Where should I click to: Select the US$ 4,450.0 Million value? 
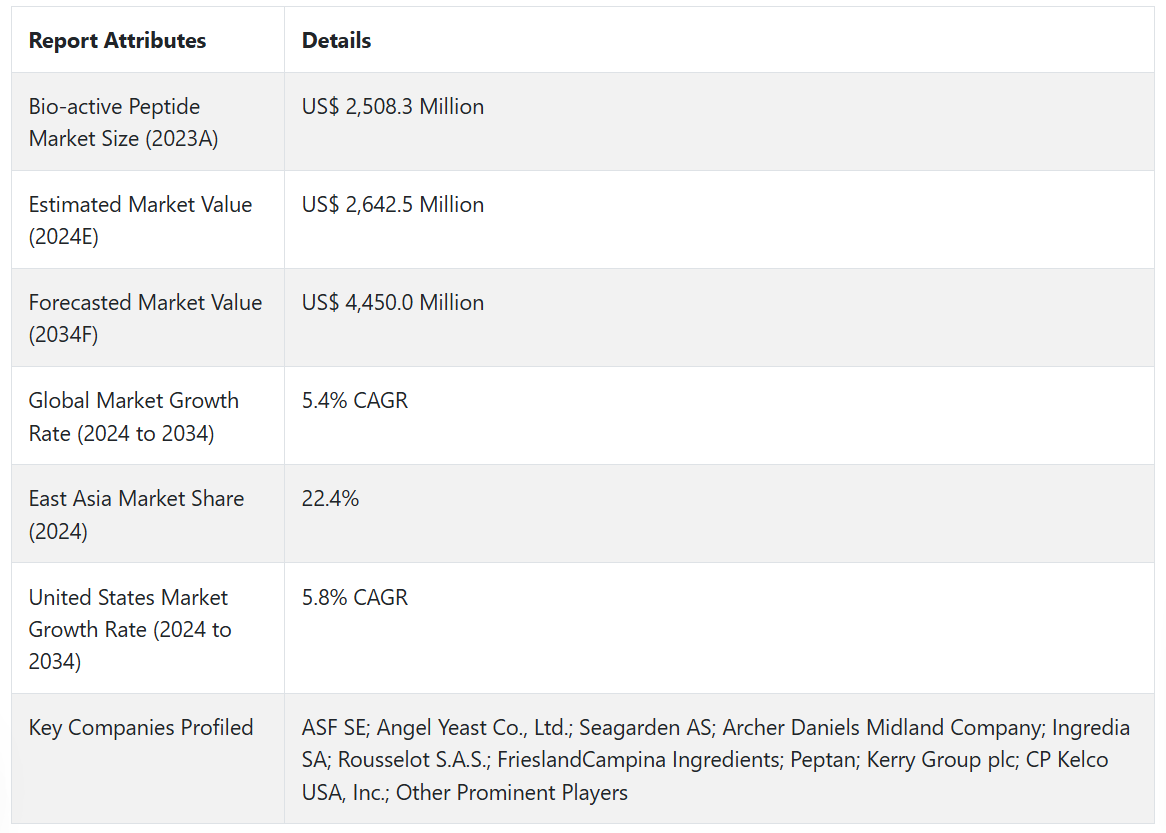coord(393,302)
